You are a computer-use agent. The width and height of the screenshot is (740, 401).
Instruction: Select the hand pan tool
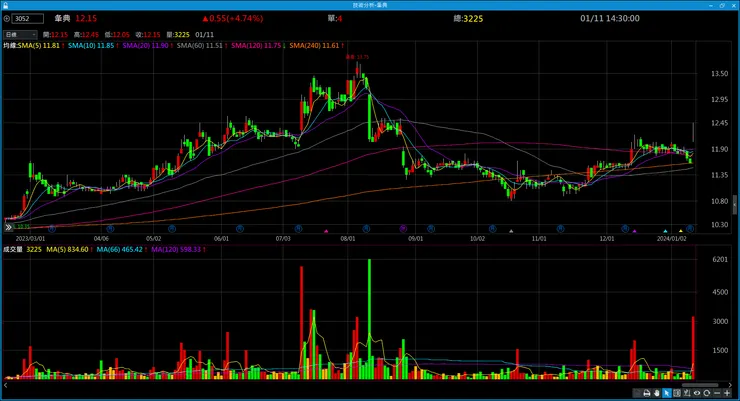pos(656,393)
